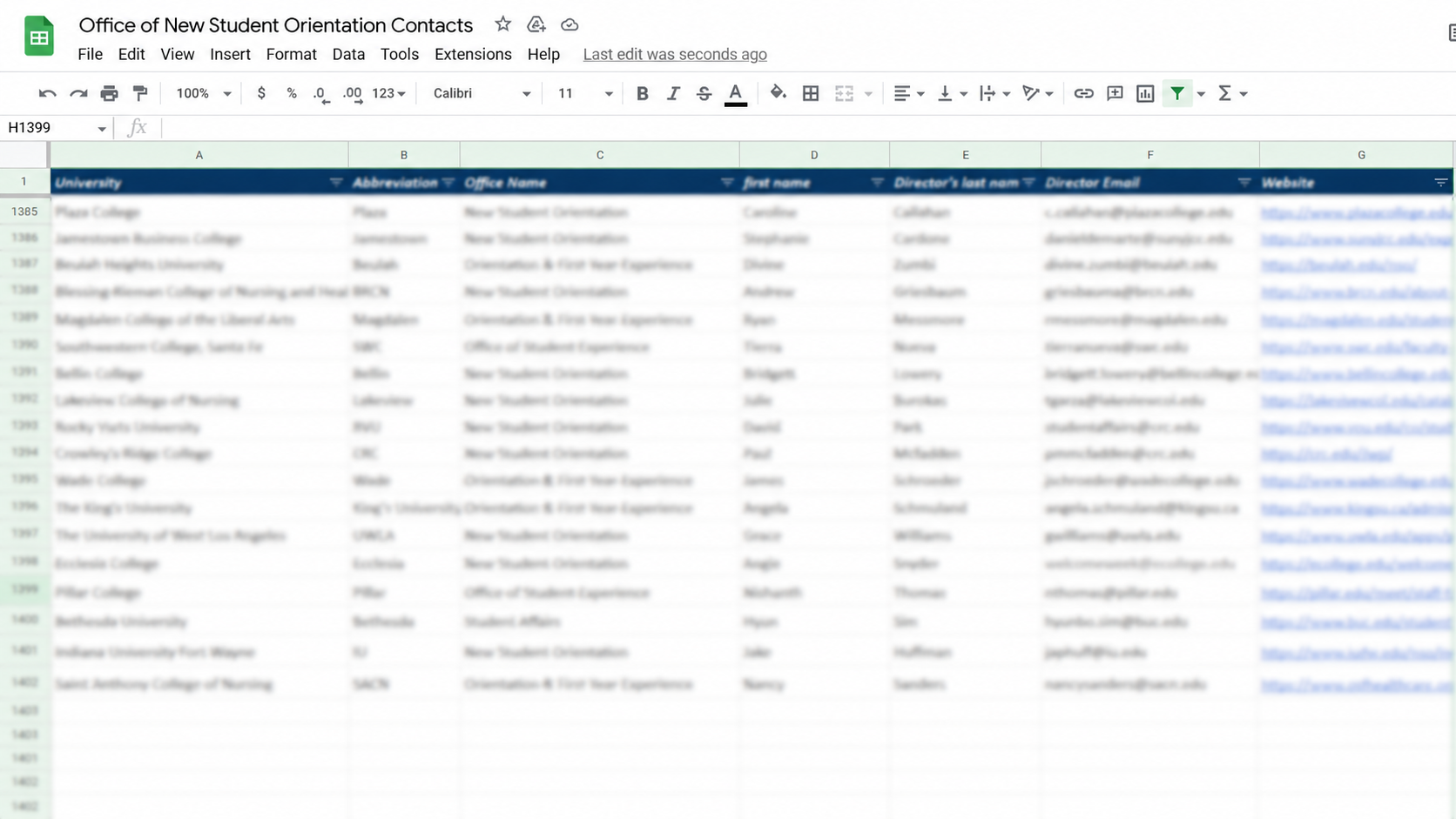Screen dimensions: 1456x819
Task: Select row 1385 header
Action: (24, 211)
